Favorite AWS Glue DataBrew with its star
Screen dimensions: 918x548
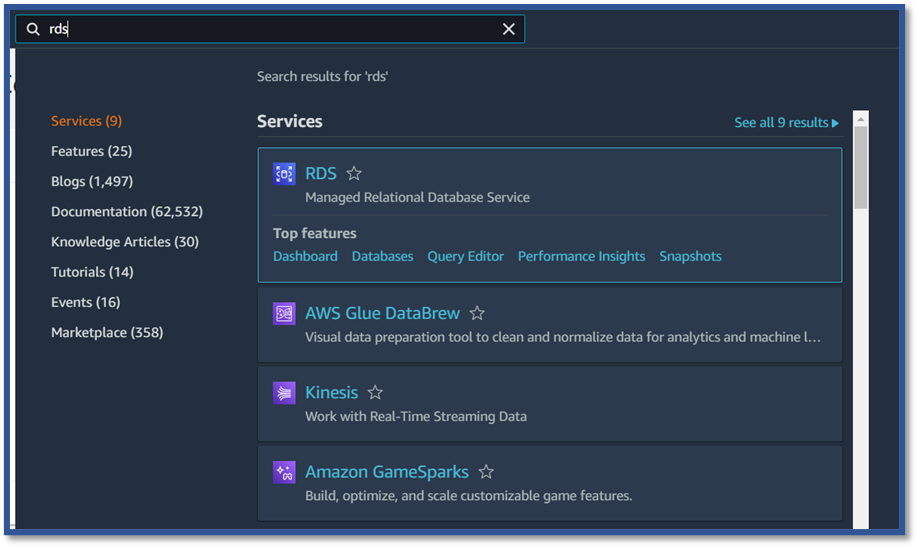(477, 313)
